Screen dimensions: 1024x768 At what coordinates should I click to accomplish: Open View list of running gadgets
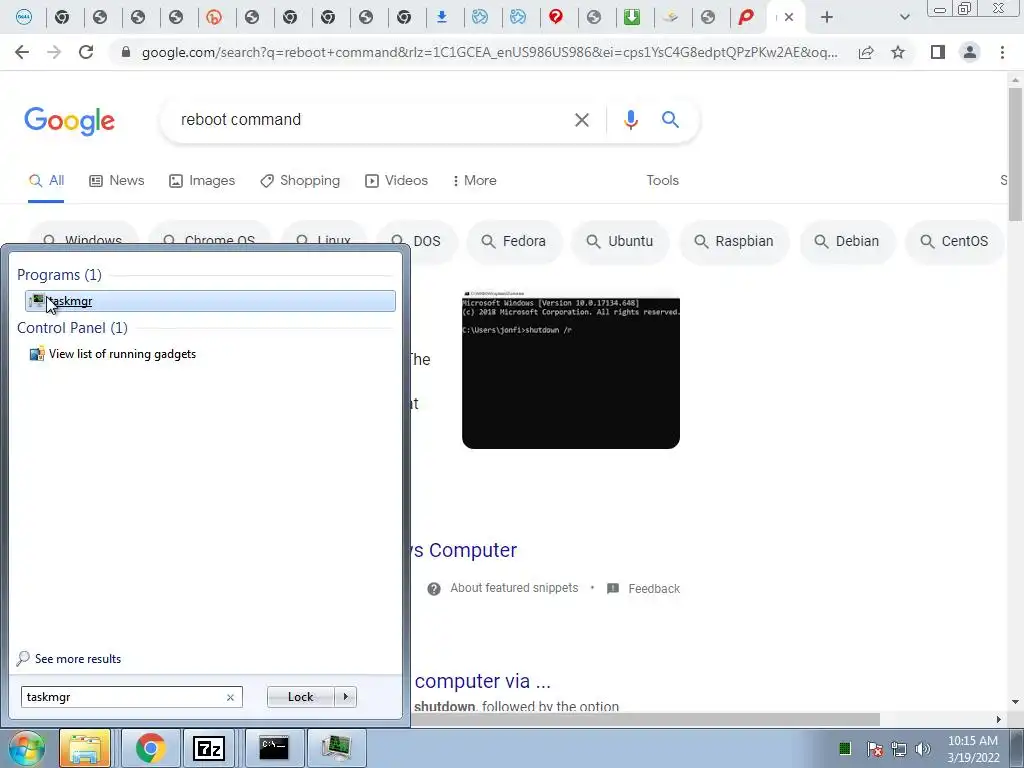tap(122, 354)
